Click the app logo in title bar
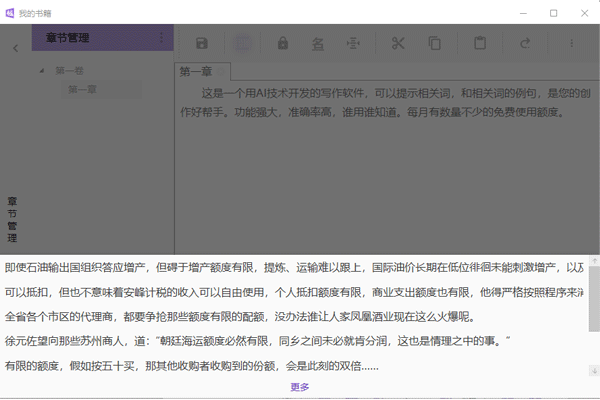600x400 pixels. click(10, 13)
